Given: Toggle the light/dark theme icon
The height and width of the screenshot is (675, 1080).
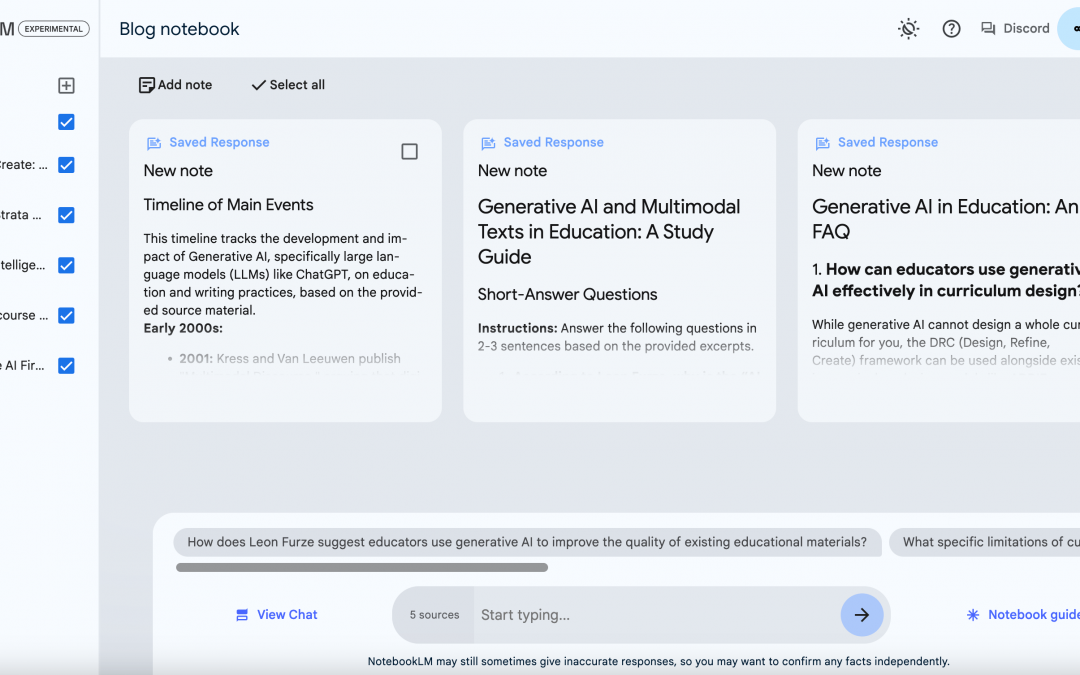Looking at the screenshot, I should tap(908, 29).
